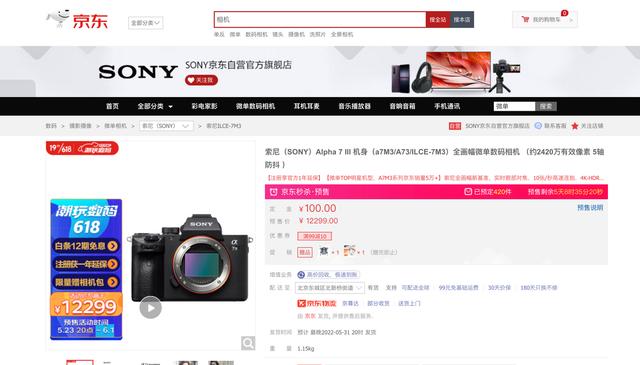Expand 全部分类 in the black nav bar
Screen dimensions: 640x365
coord(155,106)
